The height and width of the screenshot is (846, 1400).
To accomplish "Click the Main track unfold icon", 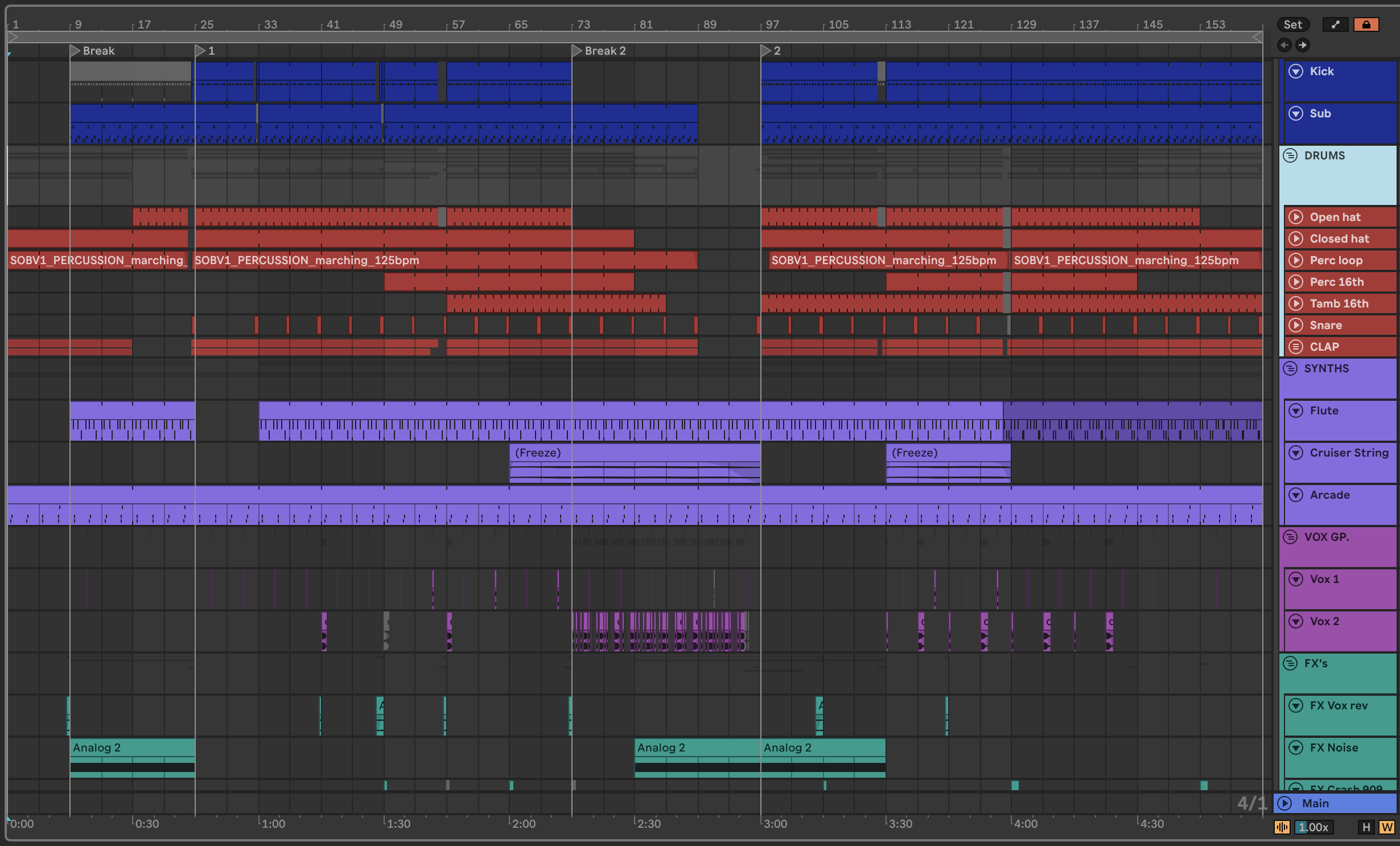I will pyautogui.click(x=1285, y=803).
